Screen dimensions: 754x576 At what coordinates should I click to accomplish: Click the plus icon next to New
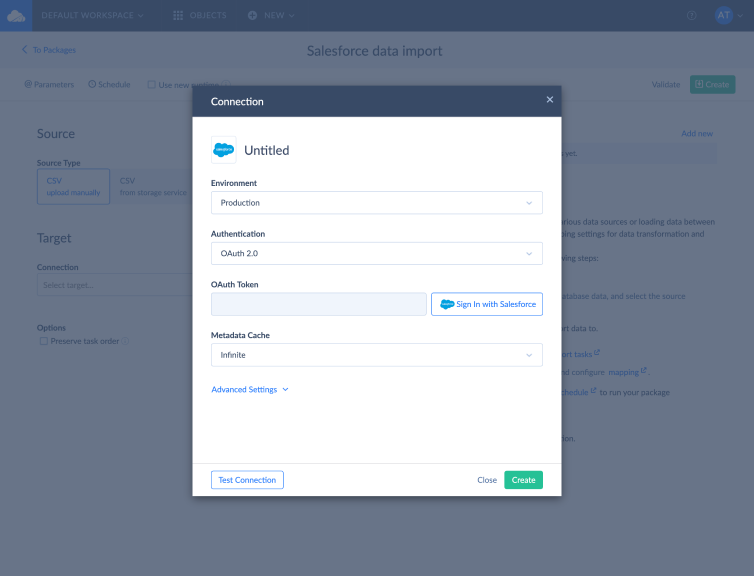pyautogui.click(x=252, y=15)
